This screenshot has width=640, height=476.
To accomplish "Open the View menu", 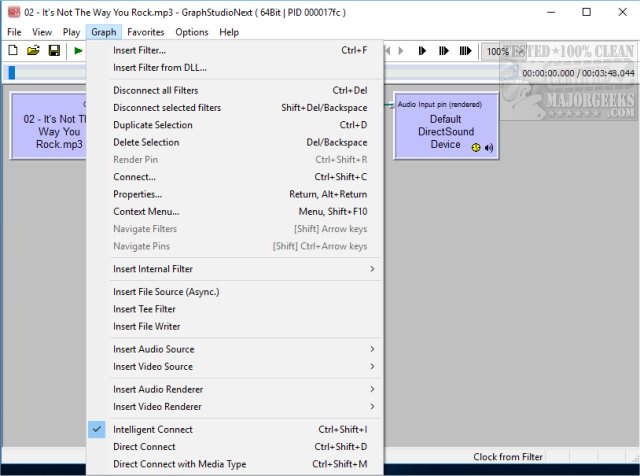I will pyautogui.click(x=42, y=32).
